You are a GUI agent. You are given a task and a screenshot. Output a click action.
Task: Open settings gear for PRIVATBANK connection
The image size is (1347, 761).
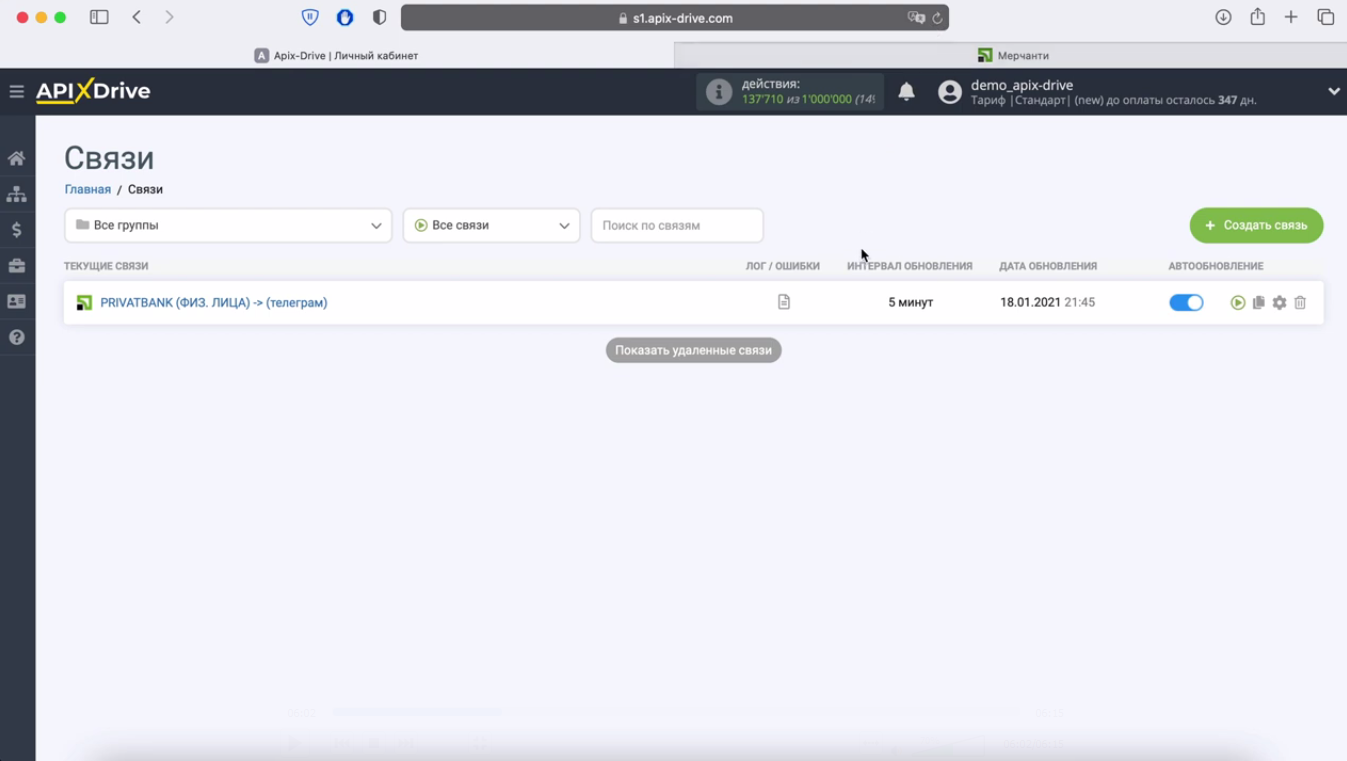[x=1279, y=302]
